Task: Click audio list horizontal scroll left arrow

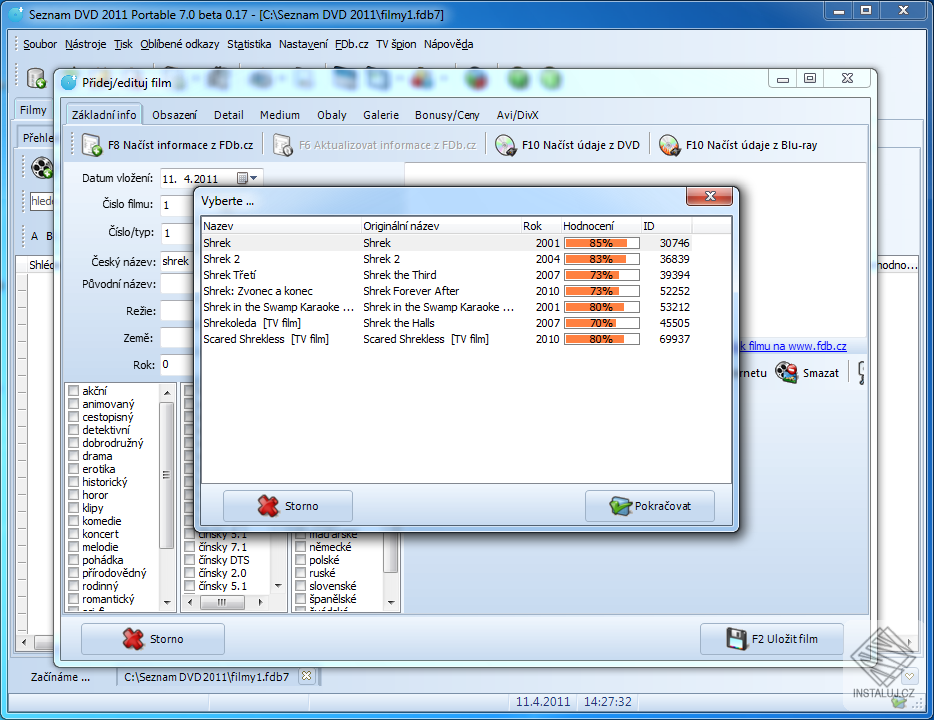Action: click(190, 602)
